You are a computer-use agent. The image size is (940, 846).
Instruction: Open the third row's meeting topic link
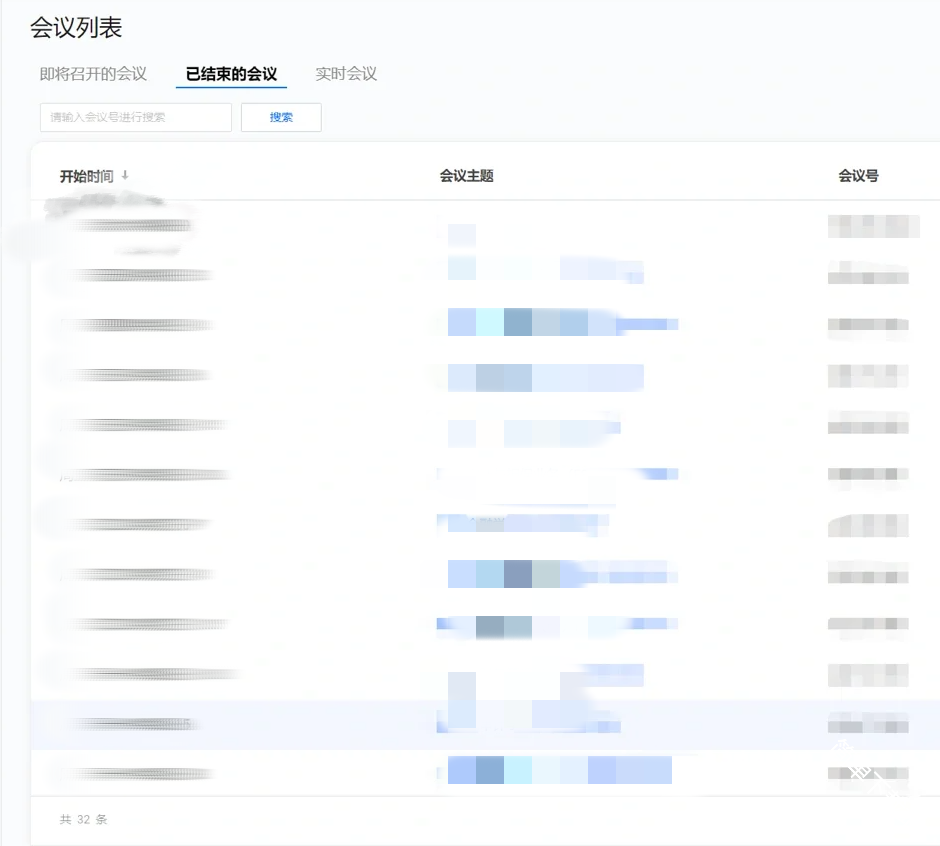(x=562, y=323)
